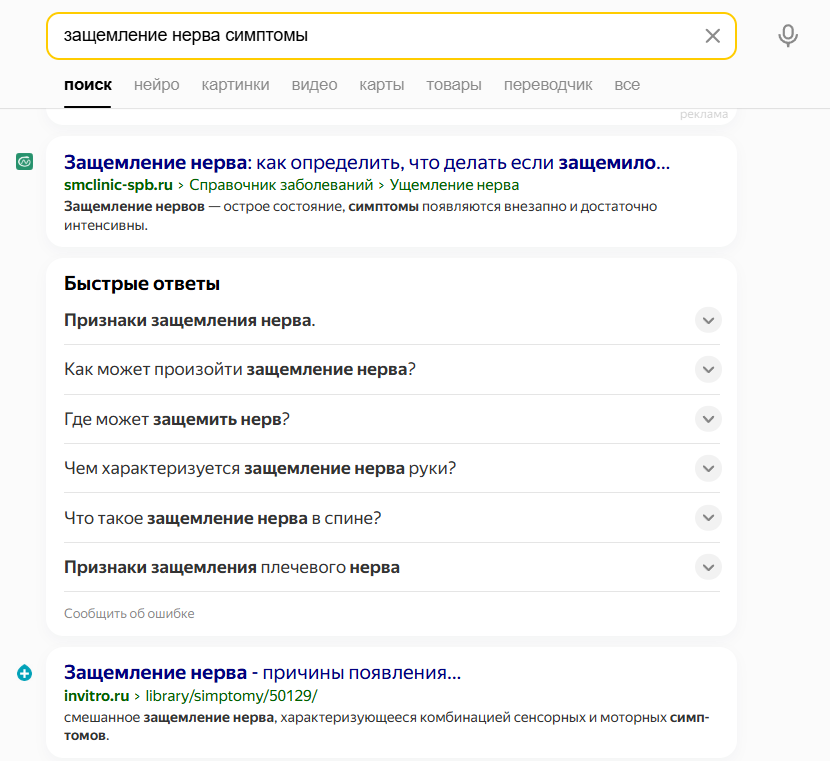Switch to the 'карты' tab
830x761 pixels.
click(382, 85)
